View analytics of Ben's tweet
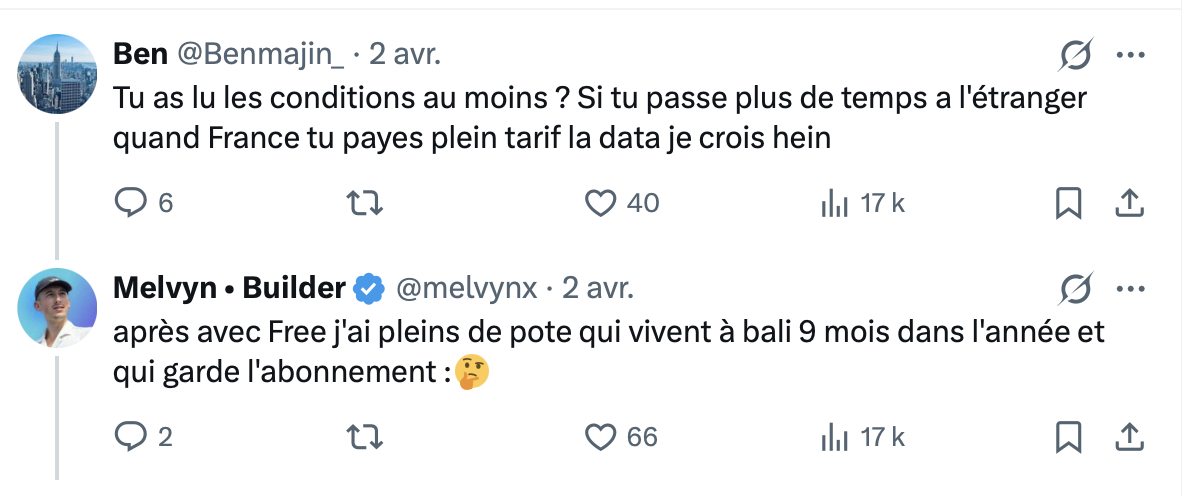This screenshot has width=1182, height=496. tap(833, 203)
